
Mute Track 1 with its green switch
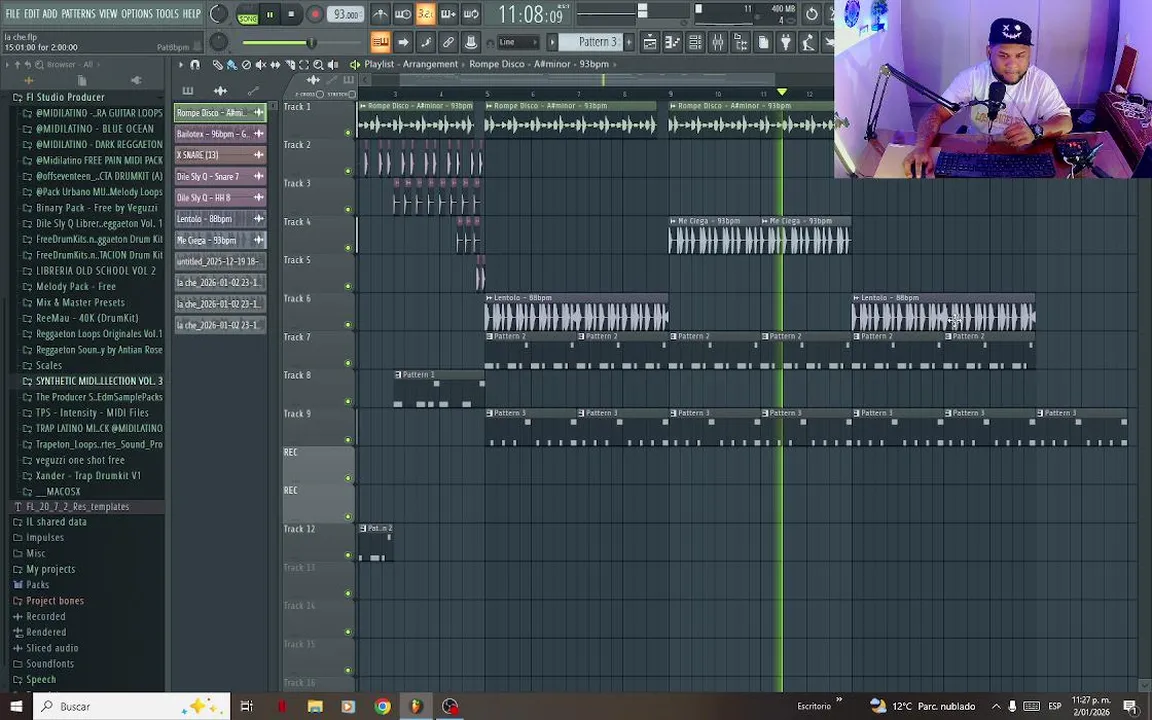pyautogui.click(x=348, y=133)
